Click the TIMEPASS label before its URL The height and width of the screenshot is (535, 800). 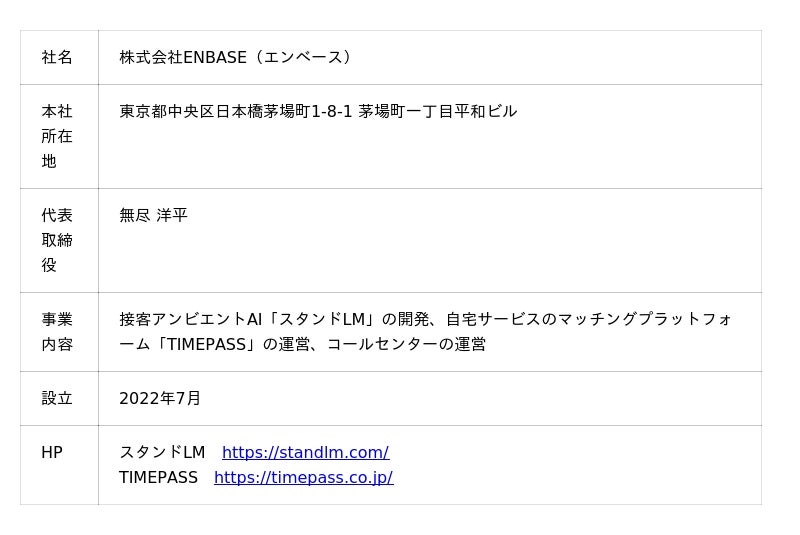[158, 477]
